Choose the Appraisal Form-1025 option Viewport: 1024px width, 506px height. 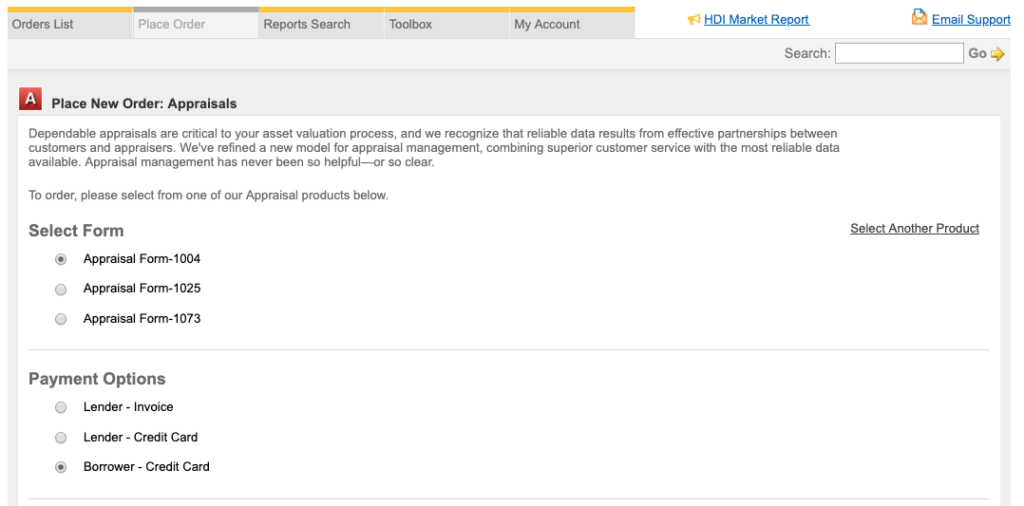pyautogui.click(x=61, y=289)
